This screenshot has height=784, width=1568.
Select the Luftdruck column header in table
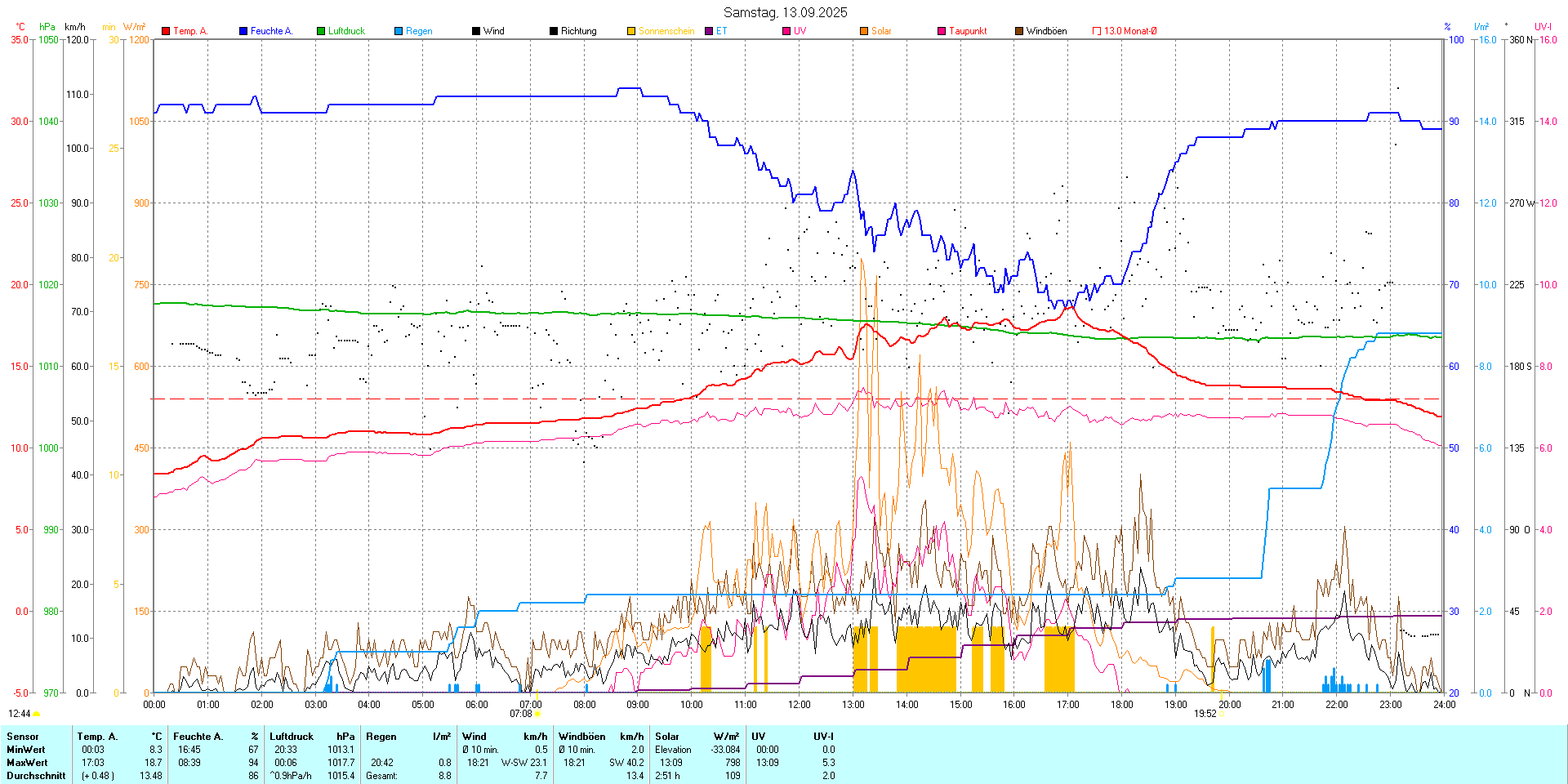click(x=292, y=737)
